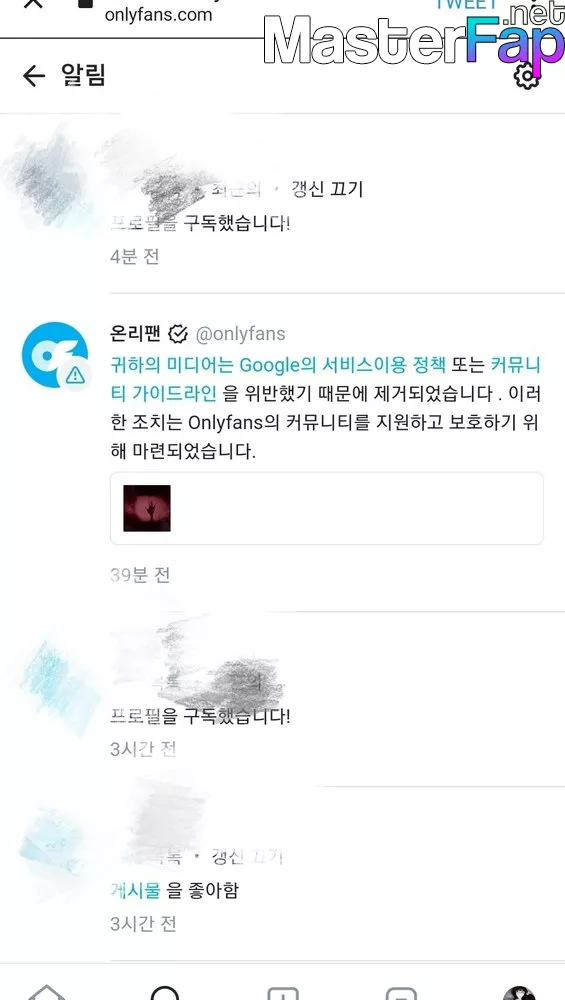Click the @onlyfans handle

[240, 334]
